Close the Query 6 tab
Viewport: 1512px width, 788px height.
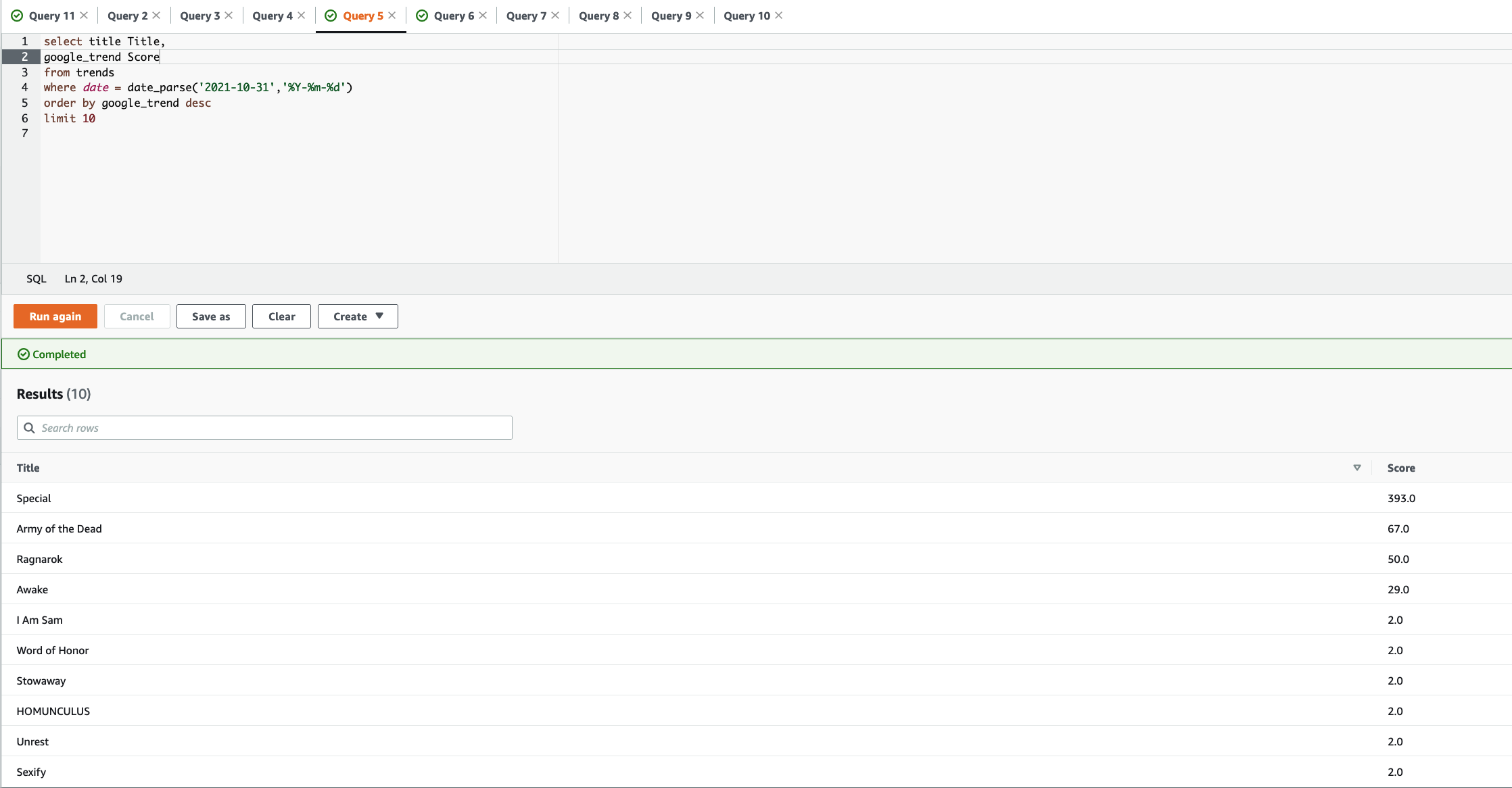pyautogui.click(x=483, y=16)
